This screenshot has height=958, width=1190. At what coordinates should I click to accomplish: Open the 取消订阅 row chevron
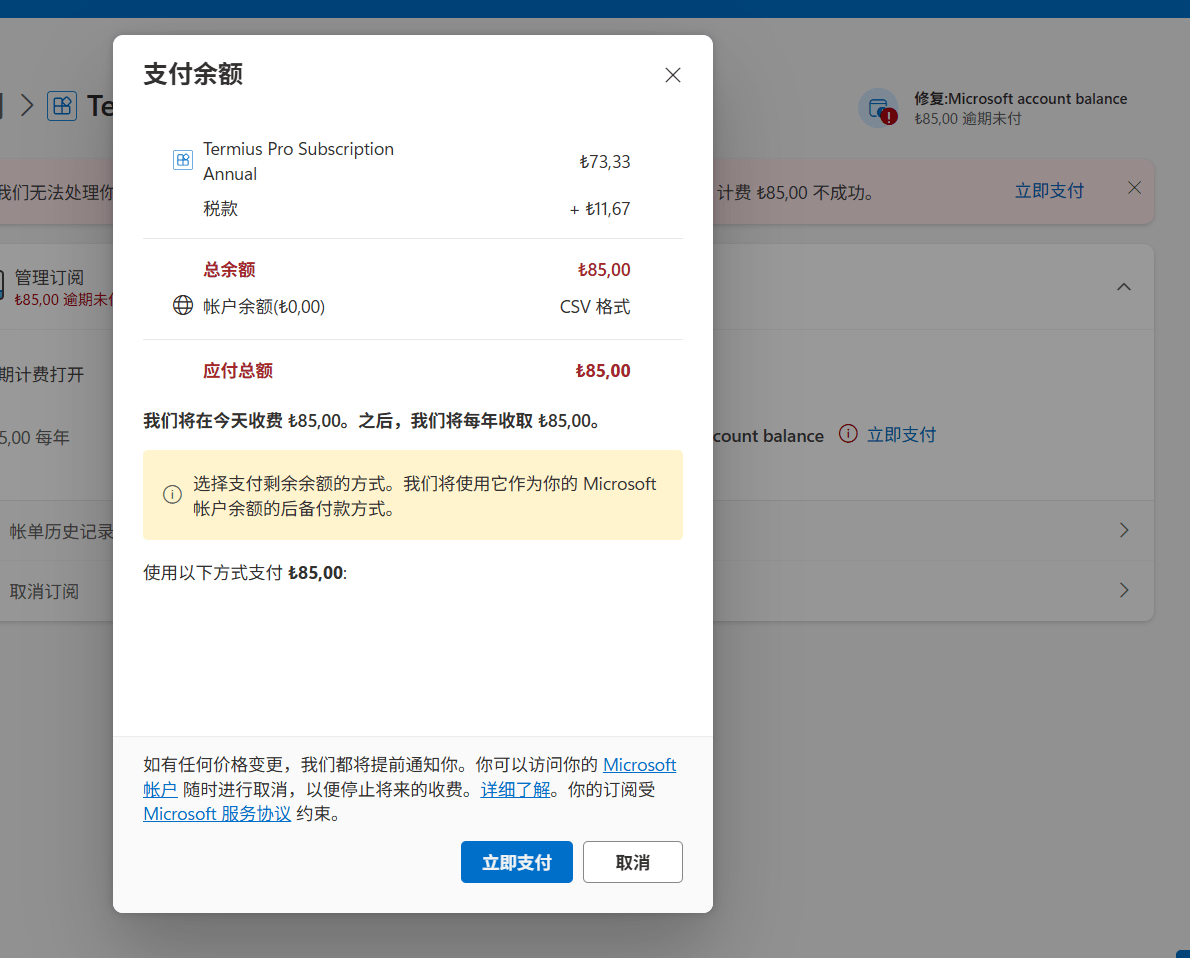[x=1124, y=590]
